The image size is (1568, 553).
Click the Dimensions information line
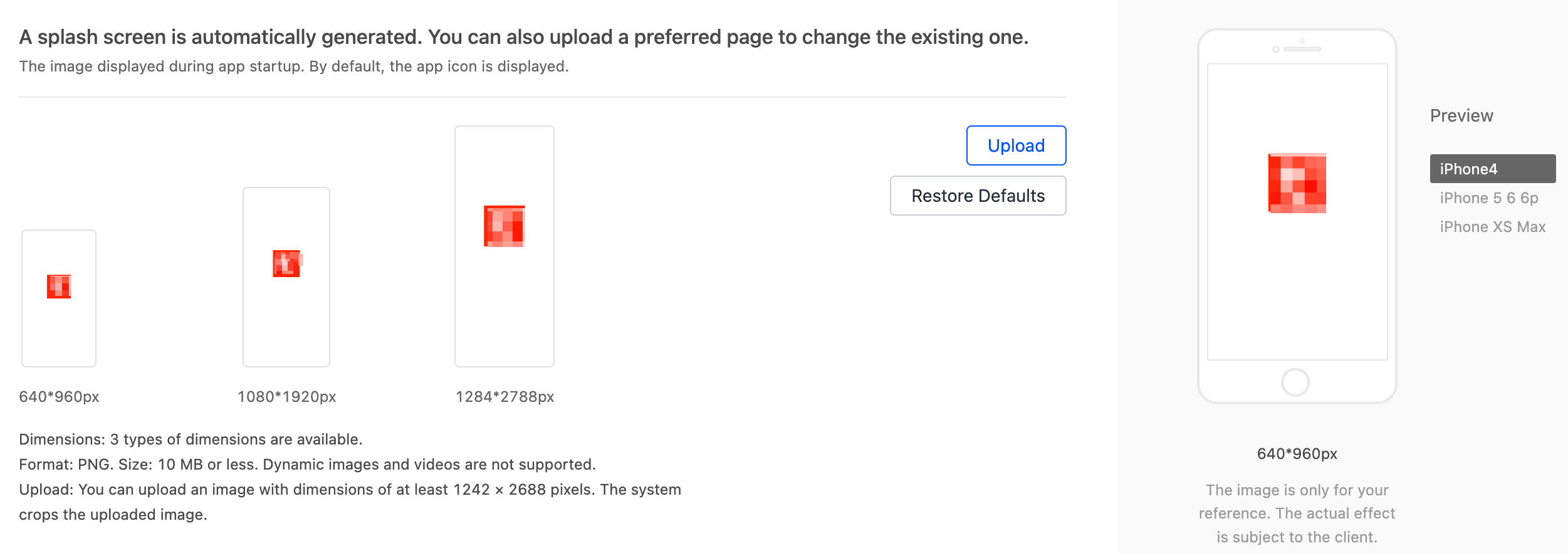(x=191, y=440)
